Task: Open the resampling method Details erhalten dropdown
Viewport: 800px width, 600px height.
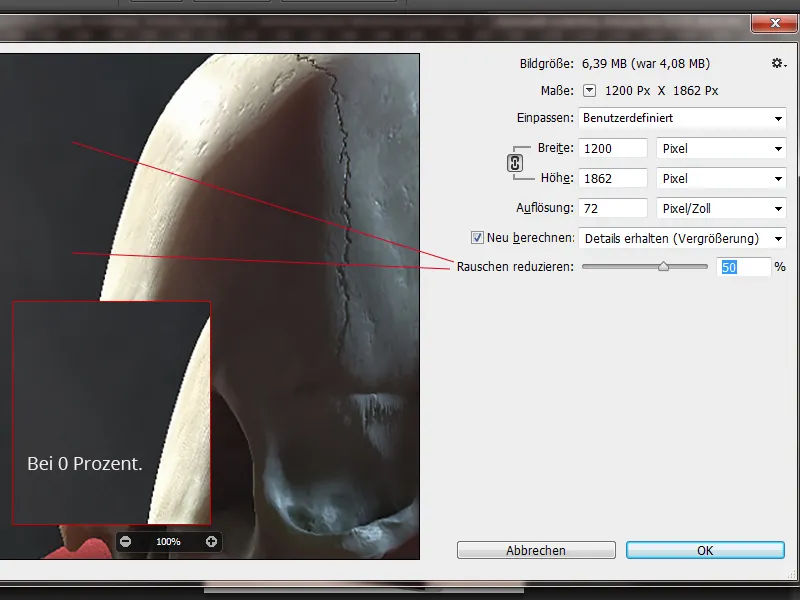Action: point(682,238)
